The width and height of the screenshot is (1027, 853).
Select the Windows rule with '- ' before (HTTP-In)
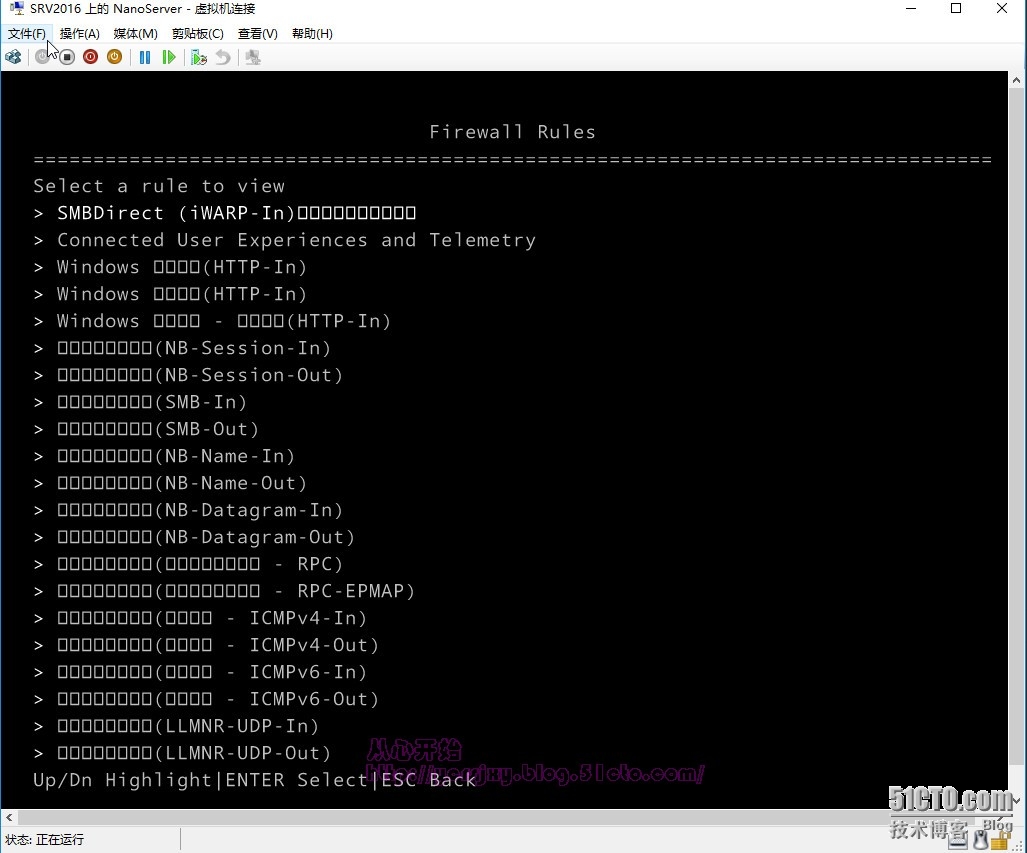pyautogui.click(x=212, y=321)
